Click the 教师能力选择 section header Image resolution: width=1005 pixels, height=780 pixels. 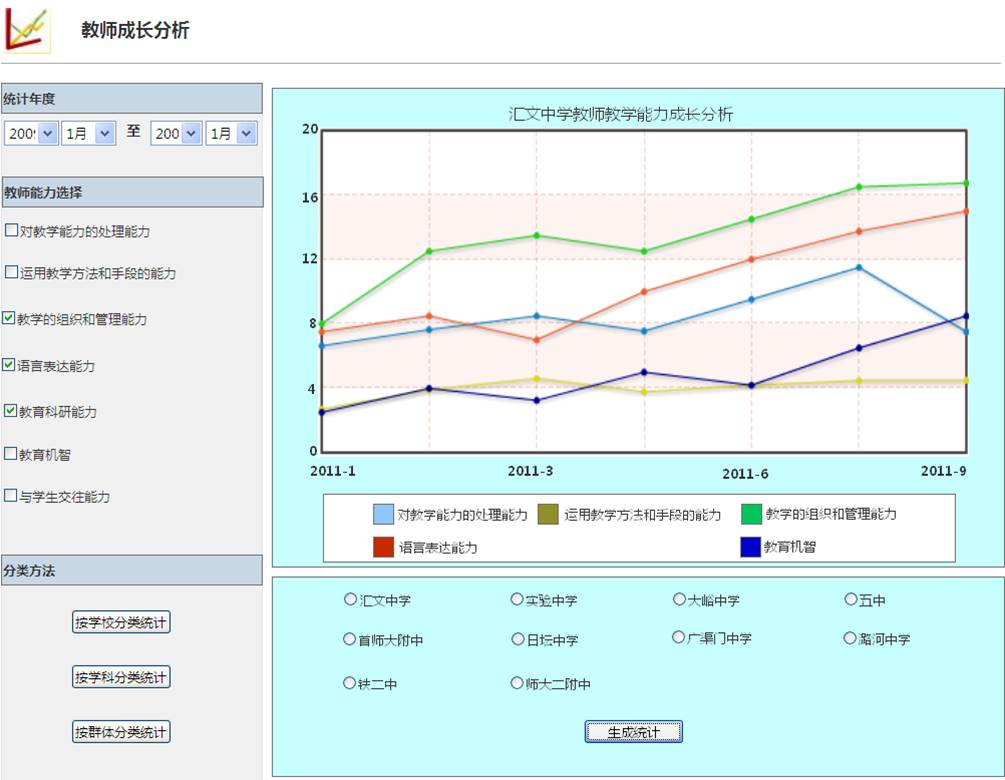point(132,192)
